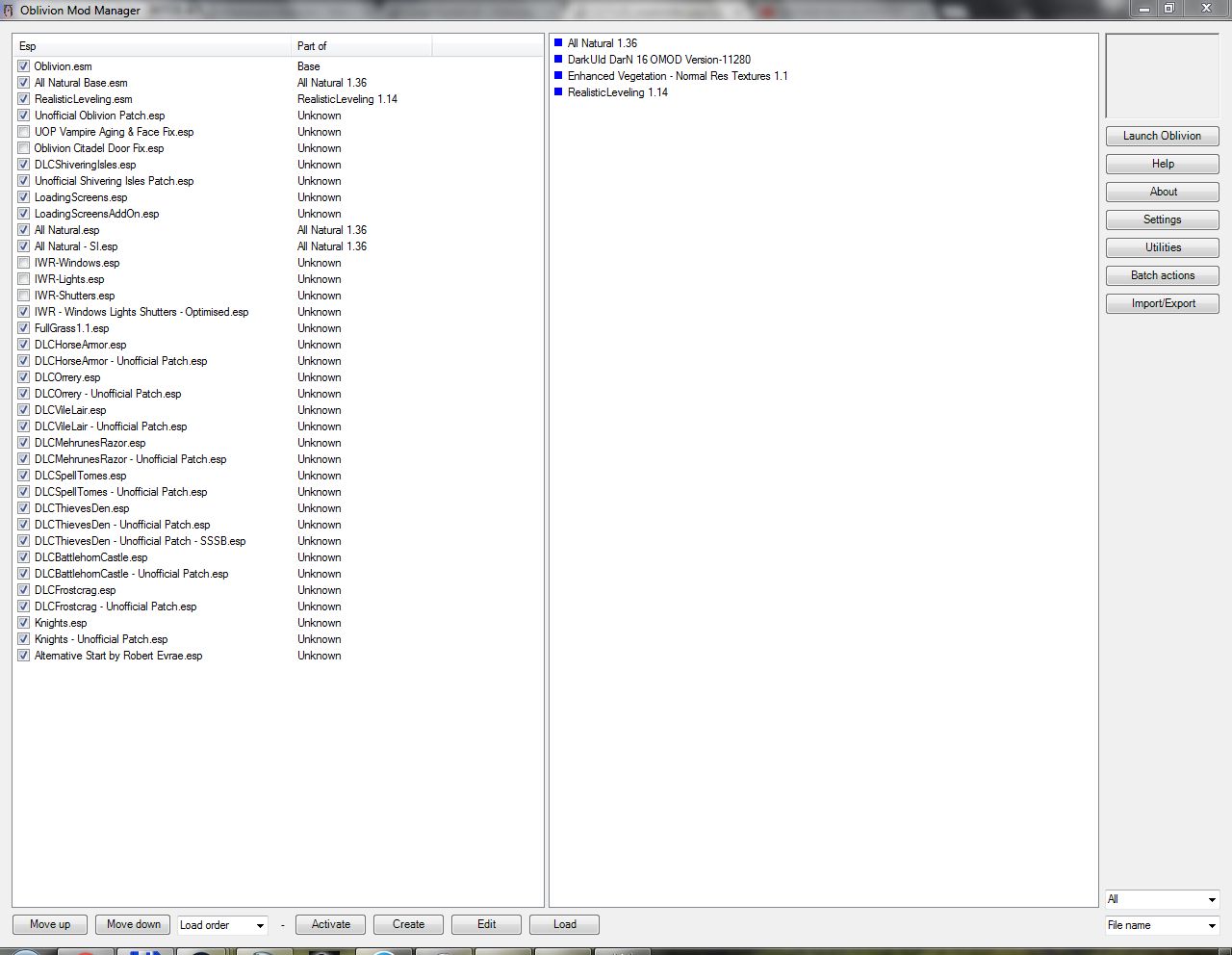Open Batch actions button
This screenshot has width=1232, height=955.
click(1162, 275)
